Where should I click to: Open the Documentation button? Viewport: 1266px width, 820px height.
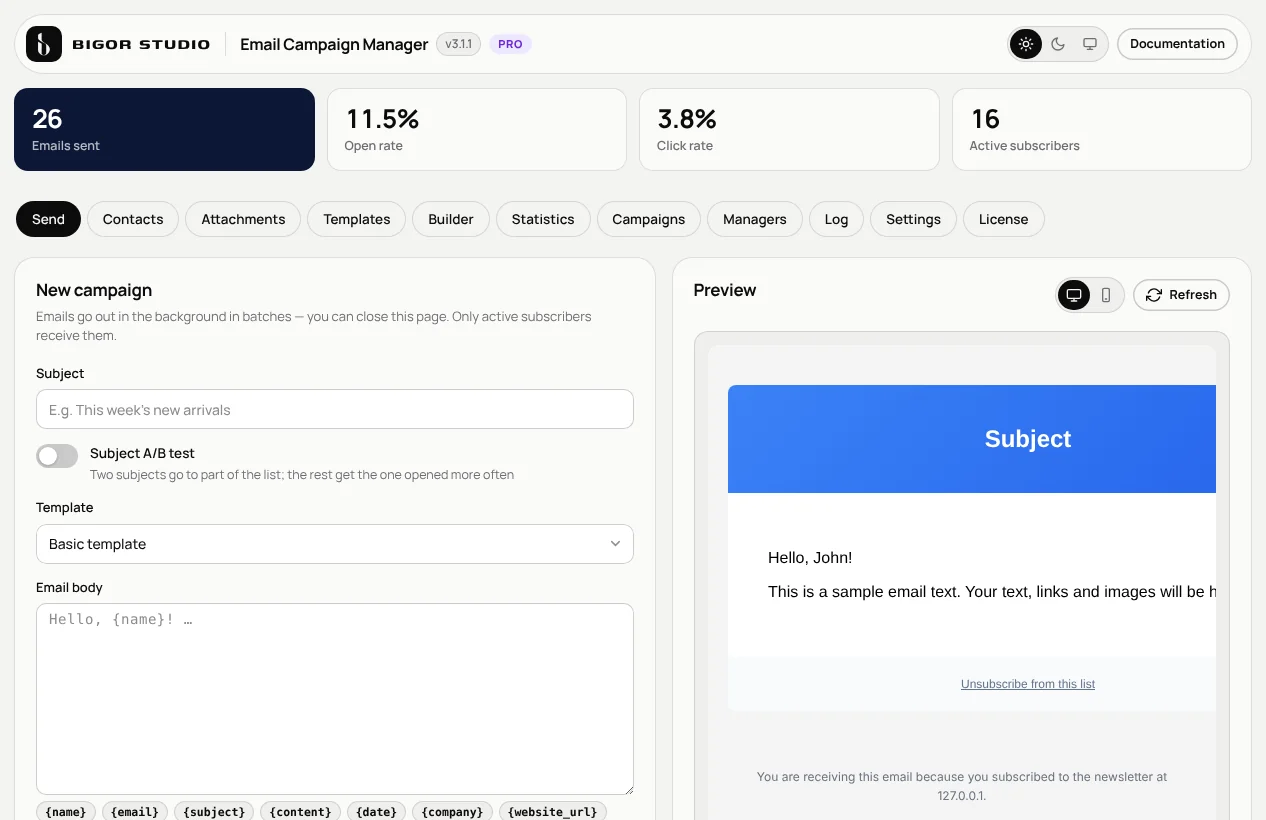coord(1177,44)
